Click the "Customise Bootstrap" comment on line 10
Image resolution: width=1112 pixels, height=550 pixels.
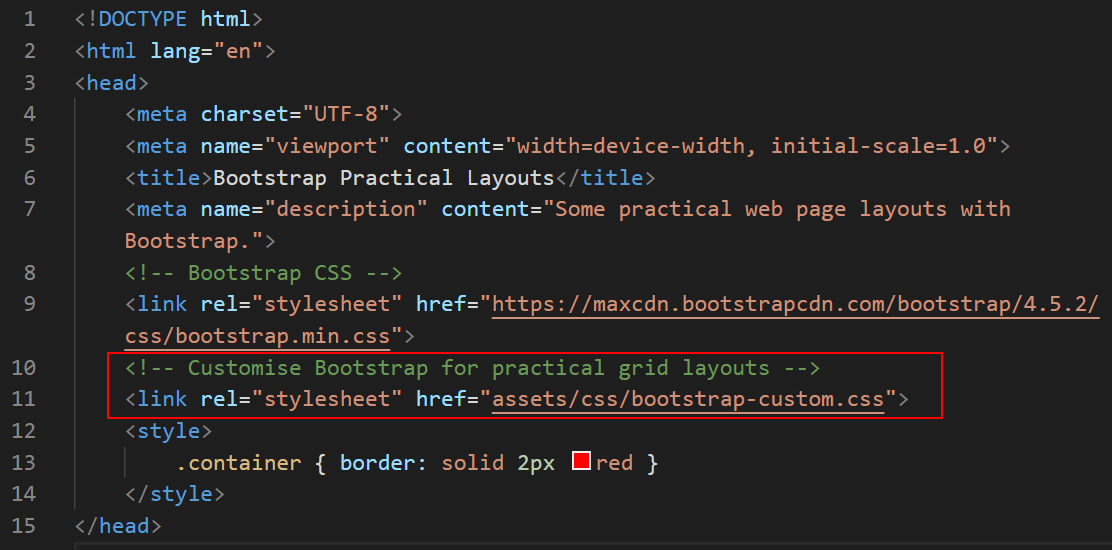(x=472, y=368)
